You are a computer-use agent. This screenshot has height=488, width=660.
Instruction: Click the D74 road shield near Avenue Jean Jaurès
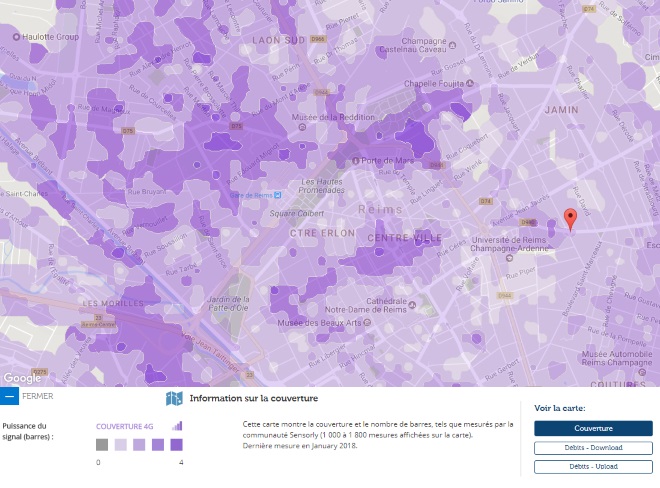486,201
